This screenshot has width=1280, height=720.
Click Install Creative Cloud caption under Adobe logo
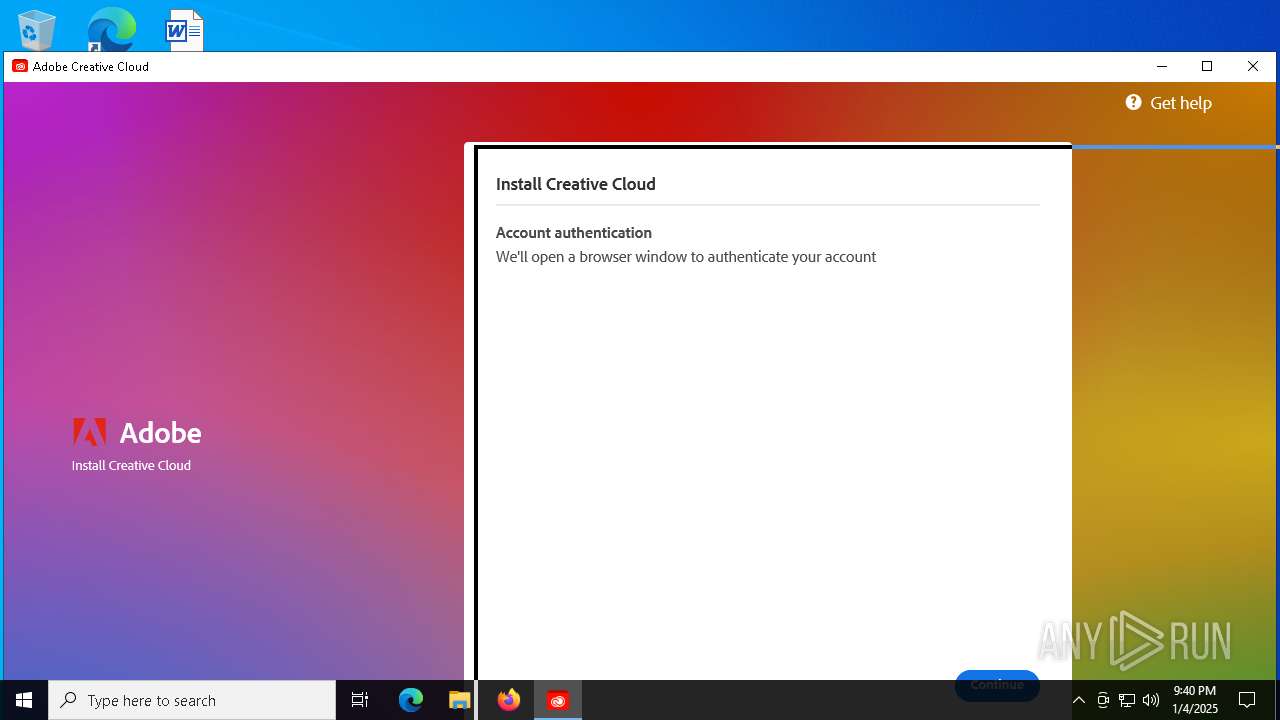pos(131,465)
